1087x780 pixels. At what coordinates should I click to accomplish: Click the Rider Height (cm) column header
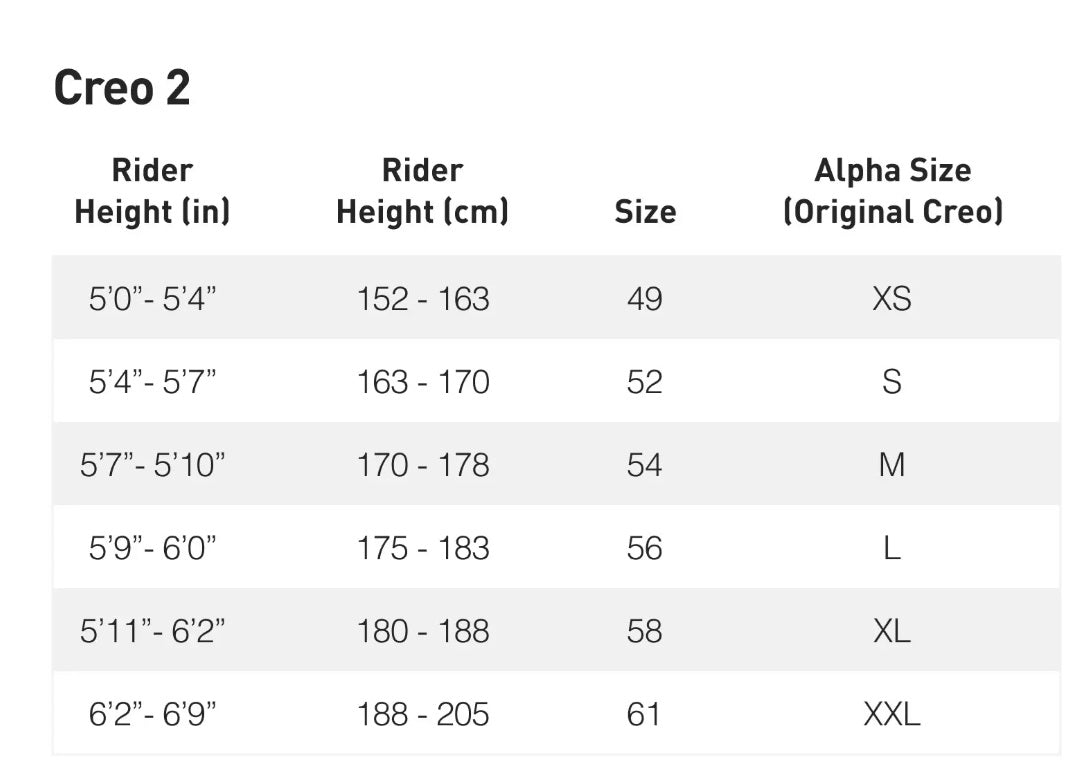point(422,191)
